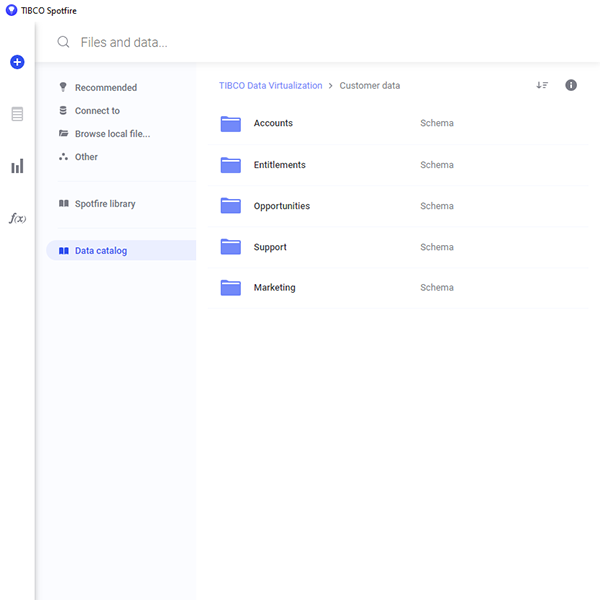Screen dimensions: 600x600
Task: Select Data catalog in sidebar
Action: pyautogui.click(x=121, y=250)
